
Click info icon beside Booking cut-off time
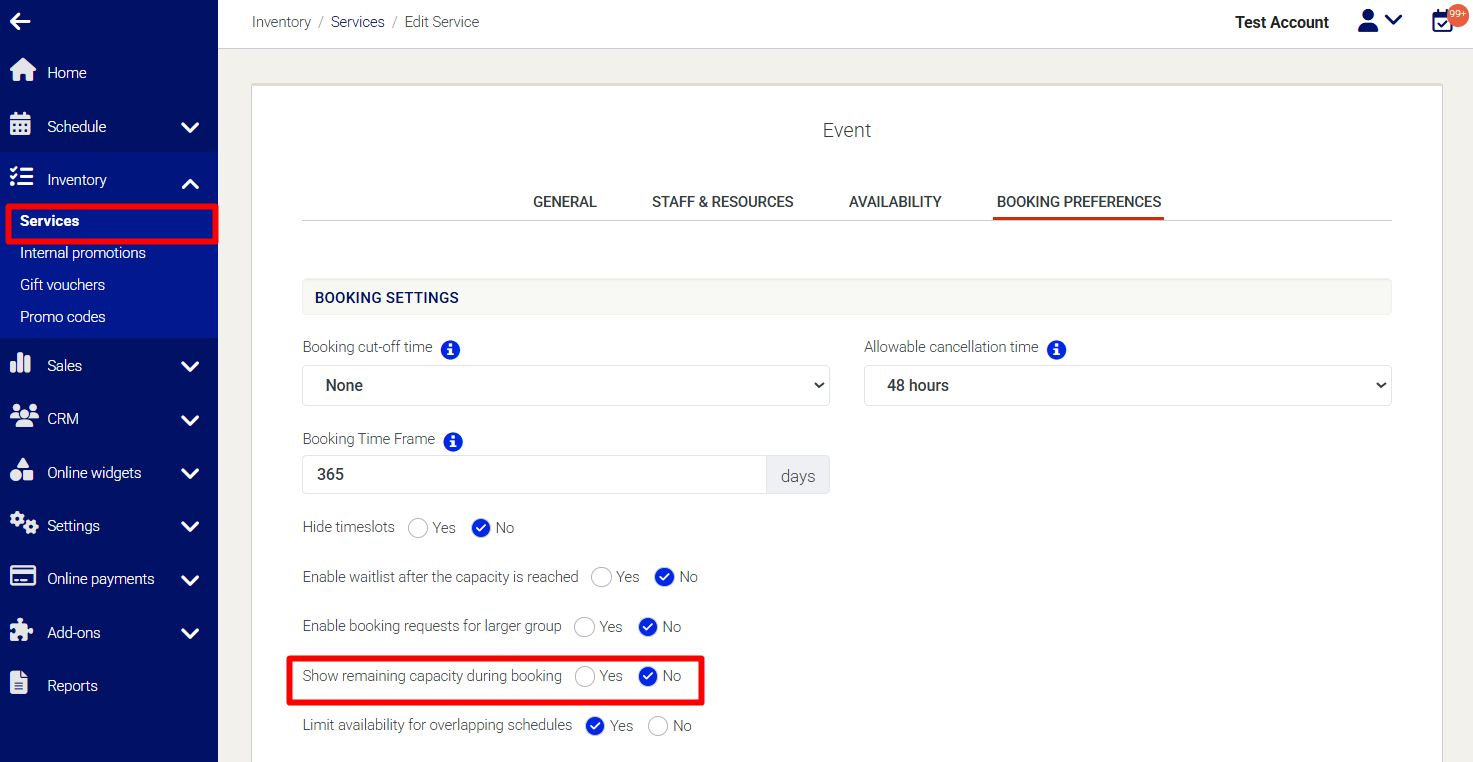click(x=450, y=350)
